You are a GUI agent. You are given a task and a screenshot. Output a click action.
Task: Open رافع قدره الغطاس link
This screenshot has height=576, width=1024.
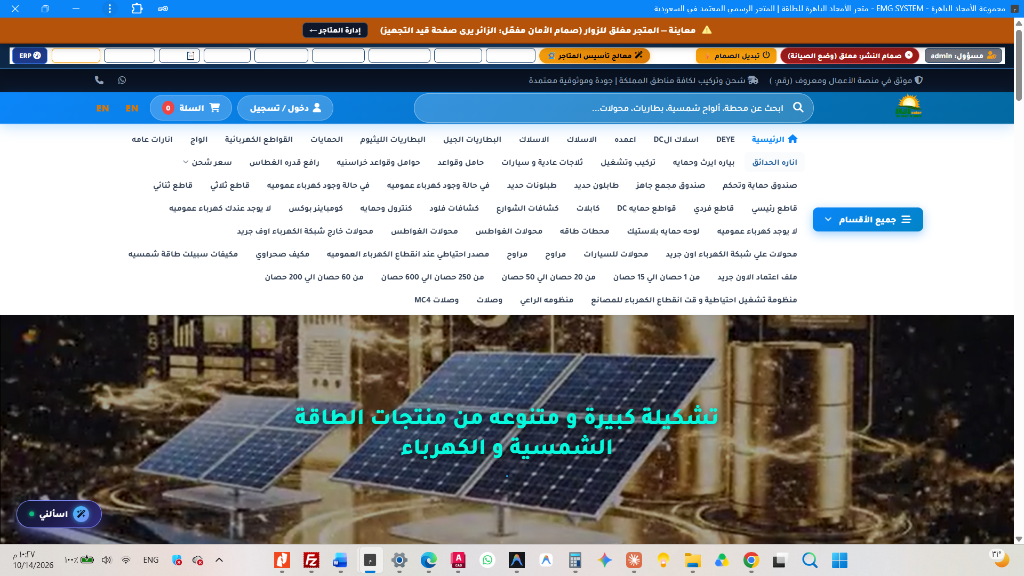tap(284, 162)
